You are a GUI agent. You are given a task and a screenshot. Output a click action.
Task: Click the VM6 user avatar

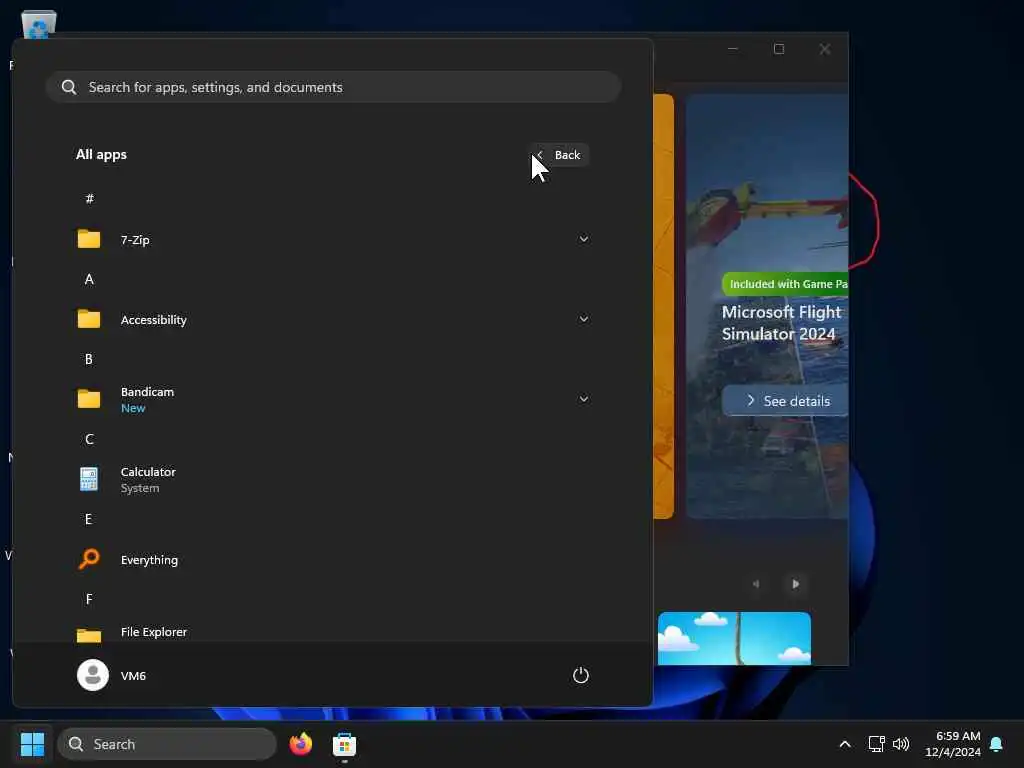[93, 675]
